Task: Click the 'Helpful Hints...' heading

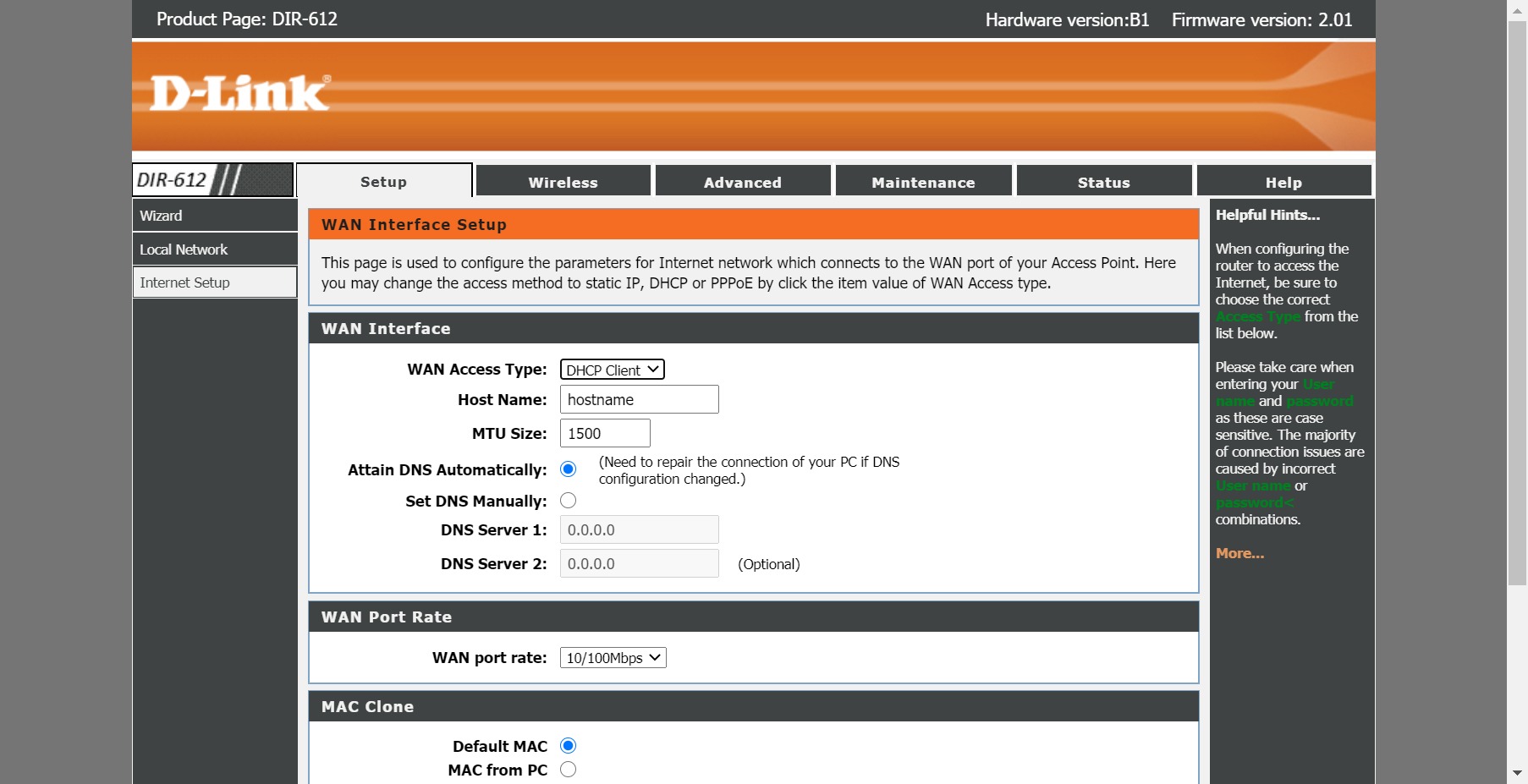Action: coord(1267,215)
